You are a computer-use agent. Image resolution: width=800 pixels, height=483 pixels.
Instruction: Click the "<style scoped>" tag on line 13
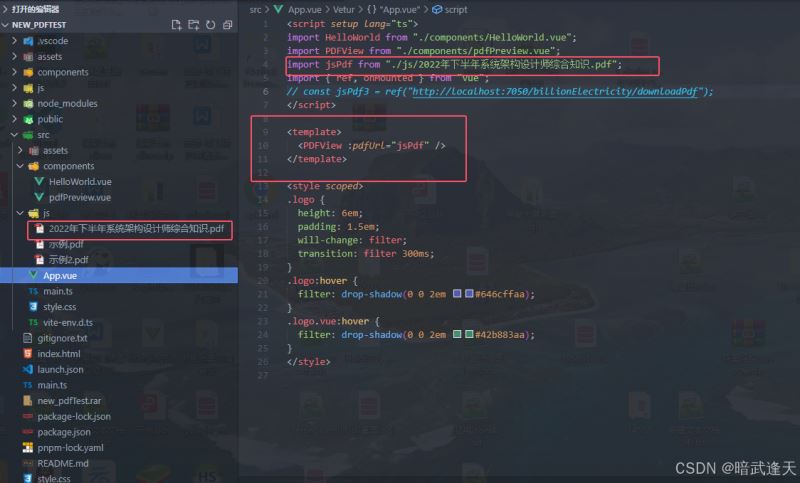coord(325,186)
